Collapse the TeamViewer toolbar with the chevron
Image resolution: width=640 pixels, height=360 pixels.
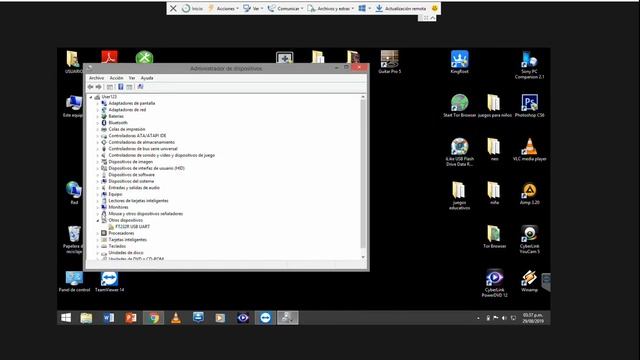pos(433,18)
